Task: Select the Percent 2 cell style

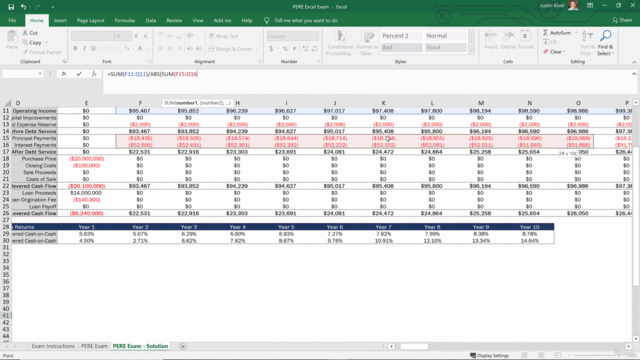Action: pyautogui.click(x=401, y=36)
